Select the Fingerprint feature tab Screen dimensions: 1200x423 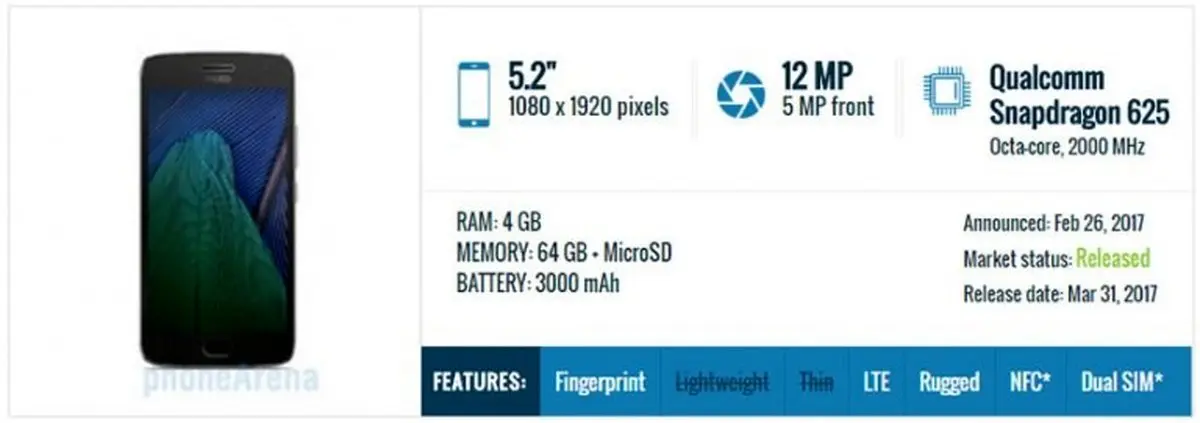click(600, 382)
